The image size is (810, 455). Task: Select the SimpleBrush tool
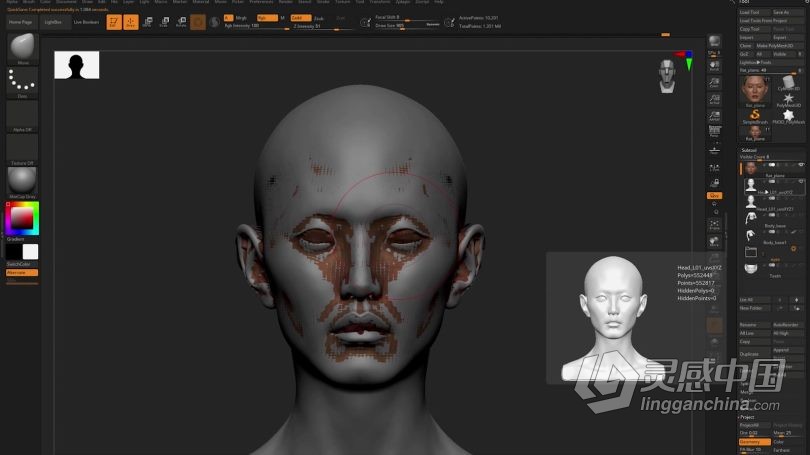click(755, 116)
